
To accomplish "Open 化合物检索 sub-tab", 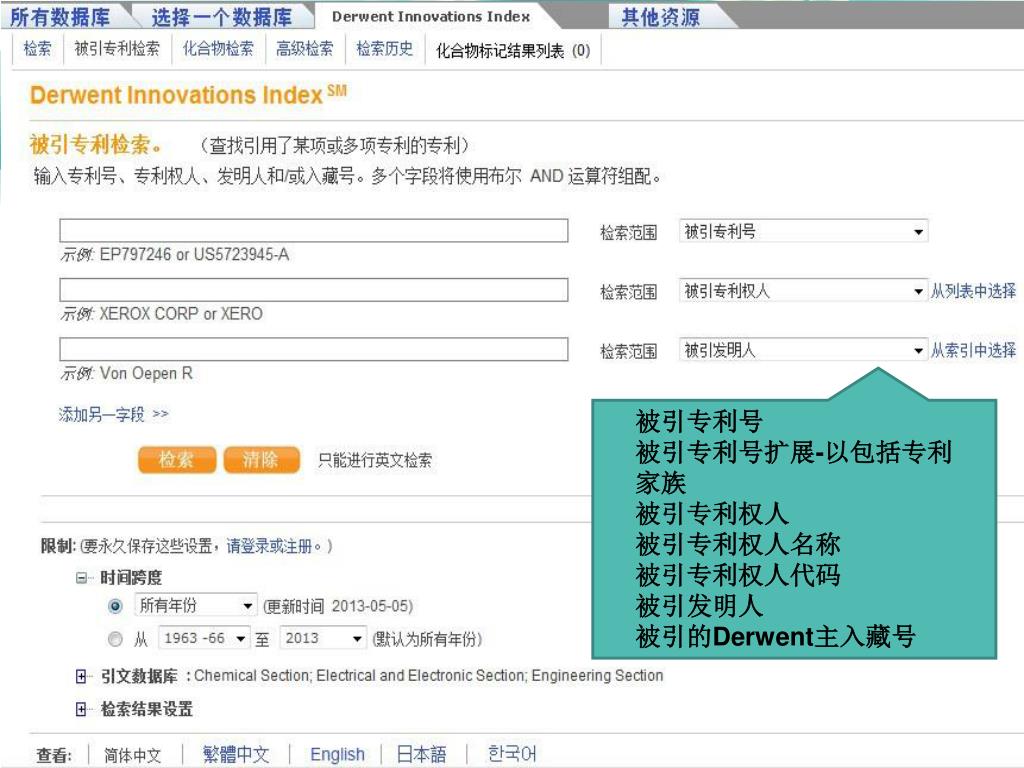I will 218,48.
